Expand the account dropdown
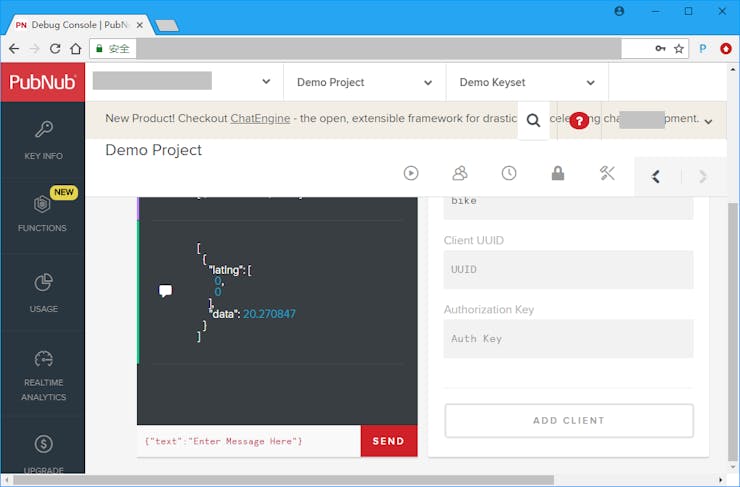Viewport: 740px width, 487px height. [266, 82]
